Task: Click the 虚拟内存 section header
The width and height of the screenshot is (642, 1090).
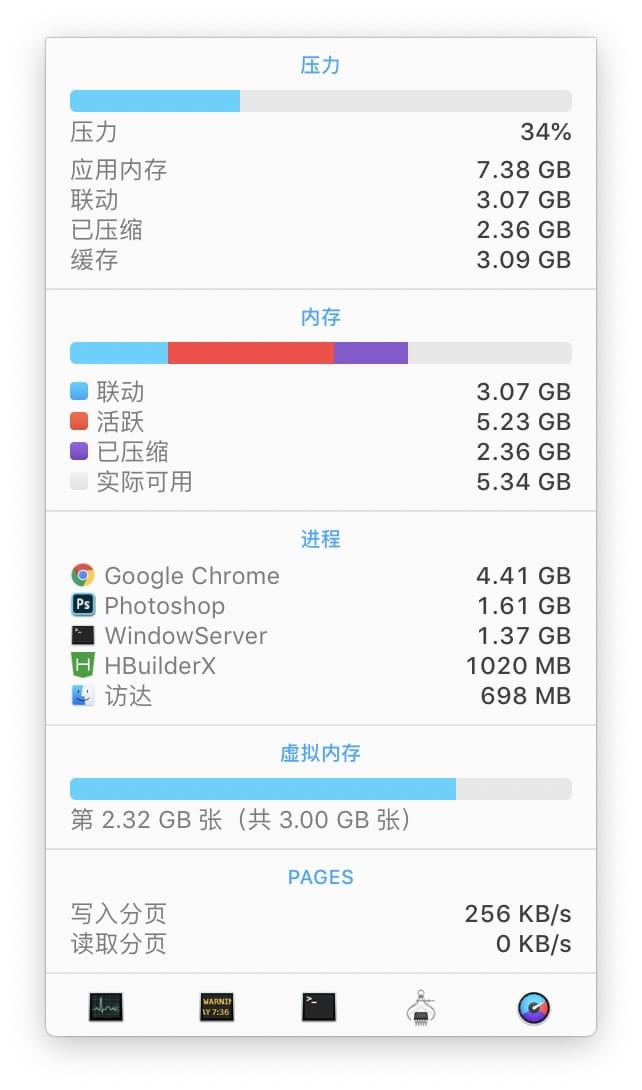Action: click(x=320, y=753)
